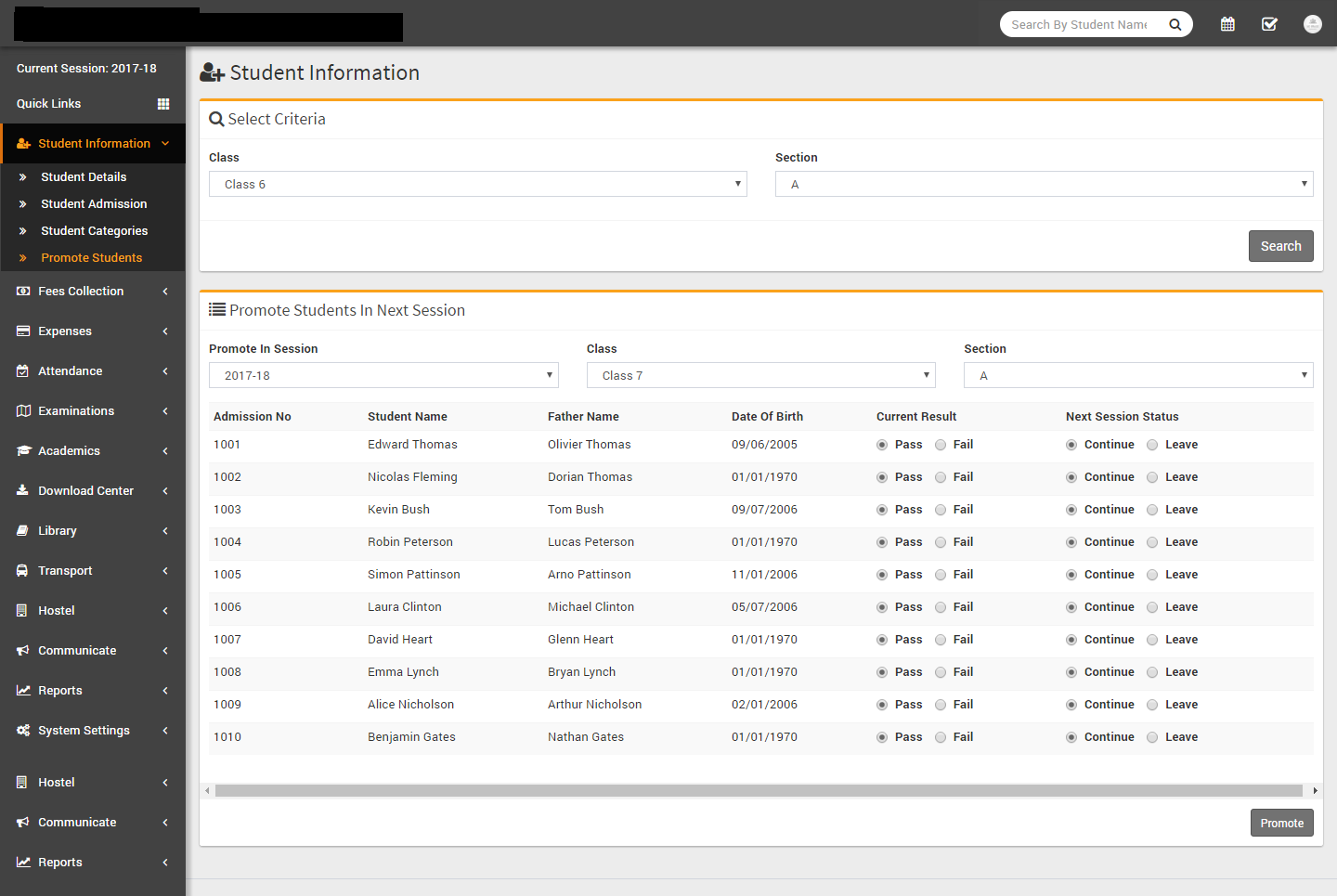Click the System Settings gears icon
This screenshot has width=1337, height=896.
click(x=22, y=731)
